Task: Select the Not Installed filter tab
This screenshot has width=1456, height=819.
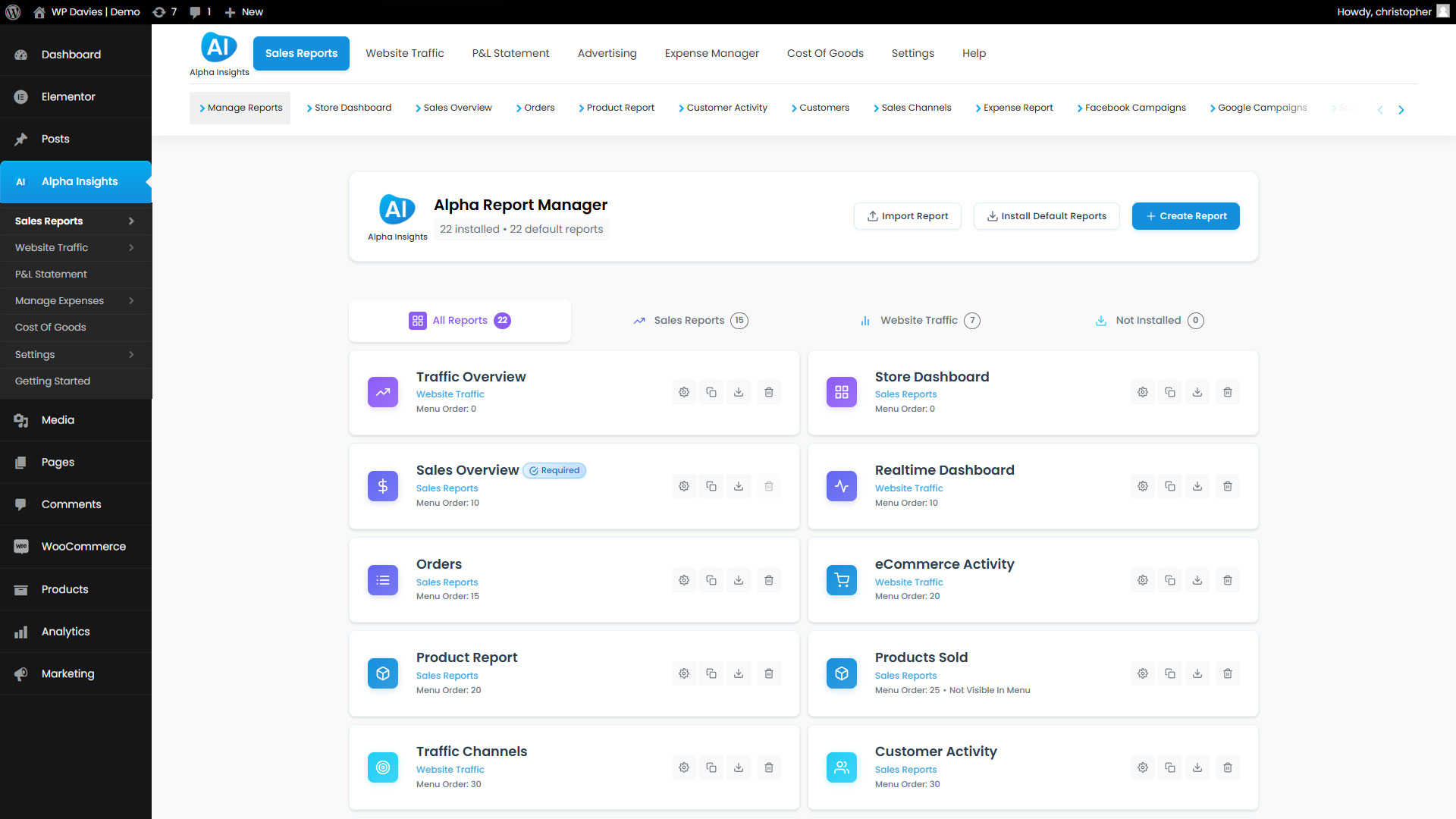Action: tap(1148, 320)
